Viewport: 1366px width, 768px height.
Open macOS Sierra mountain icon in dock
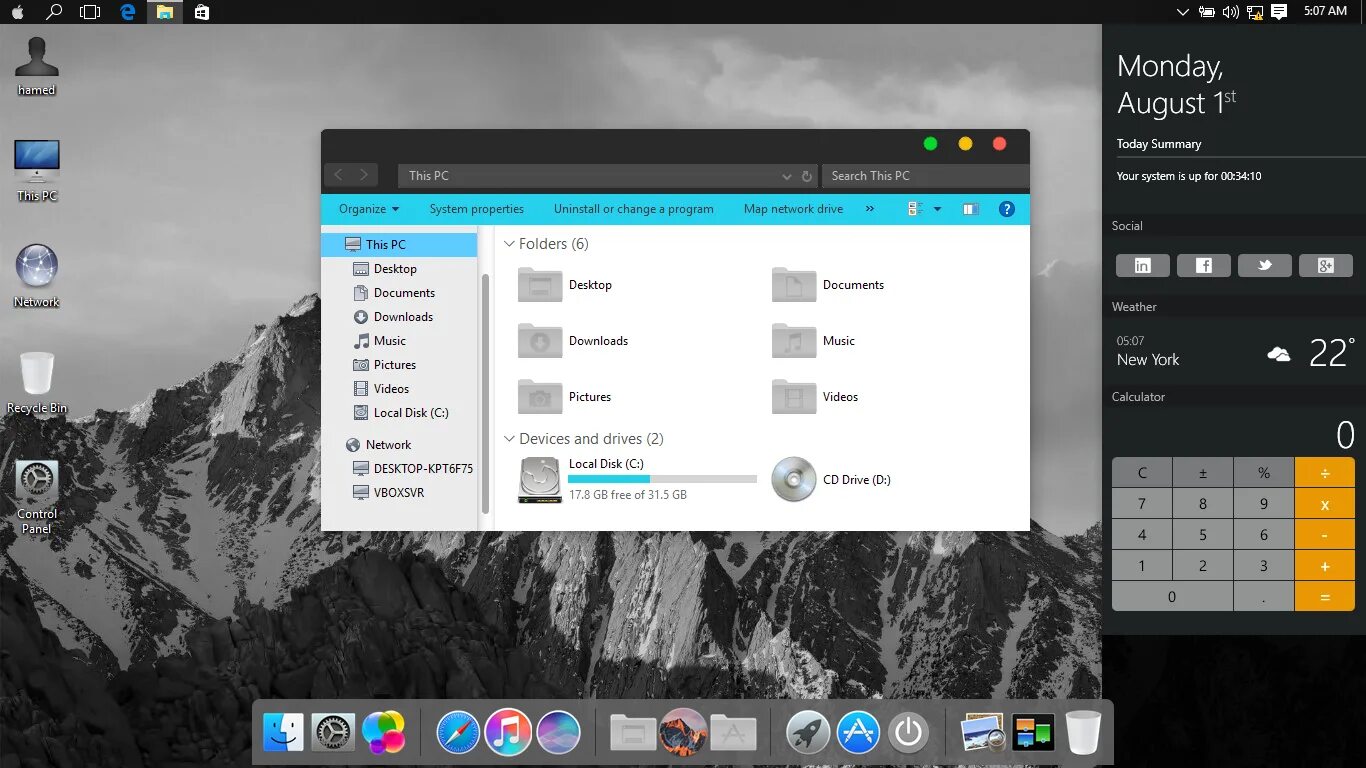(x=683, y=733)
